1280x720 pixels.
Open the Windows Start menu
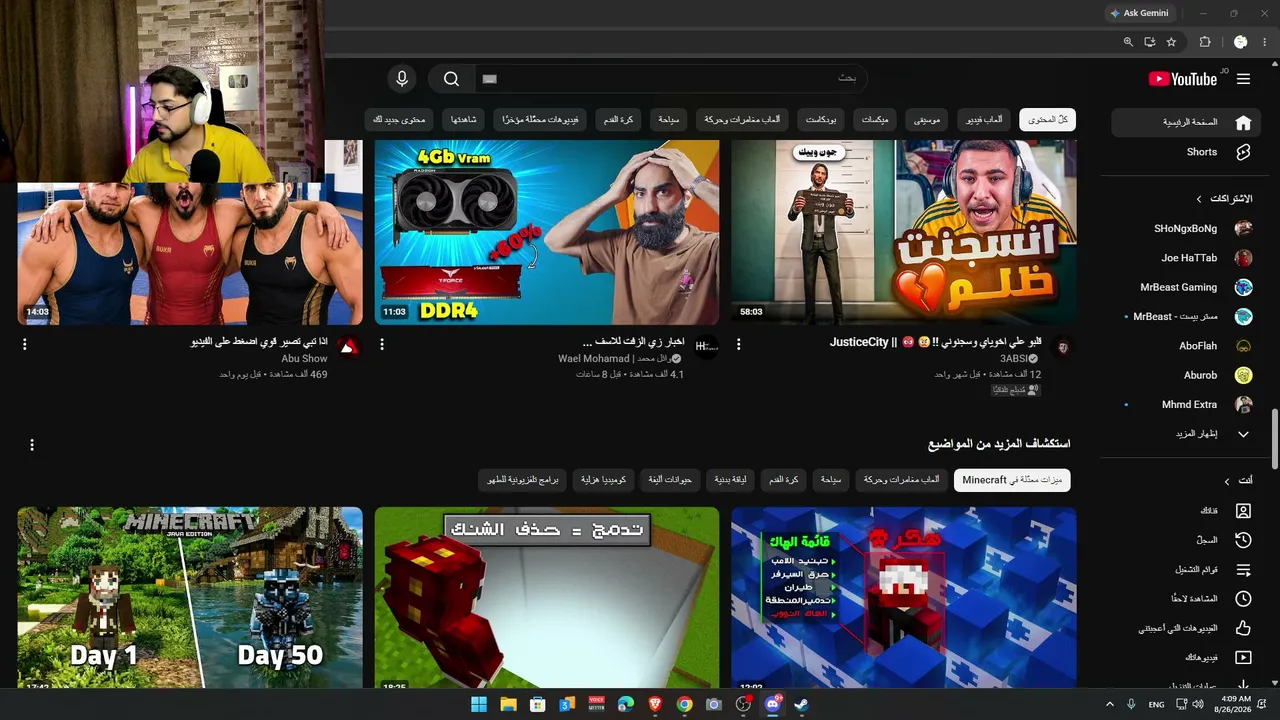pyautogui.click(x=479, y=704)
